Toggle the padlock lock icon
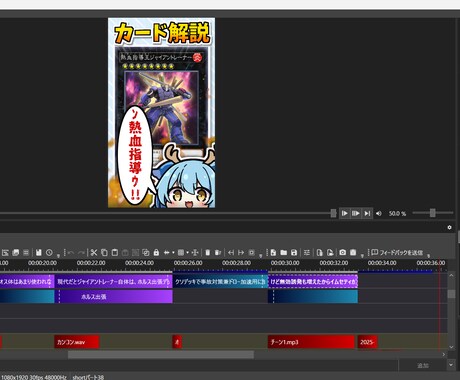The height and width of the screenshot is (380, 460). (x=156, y=253)
